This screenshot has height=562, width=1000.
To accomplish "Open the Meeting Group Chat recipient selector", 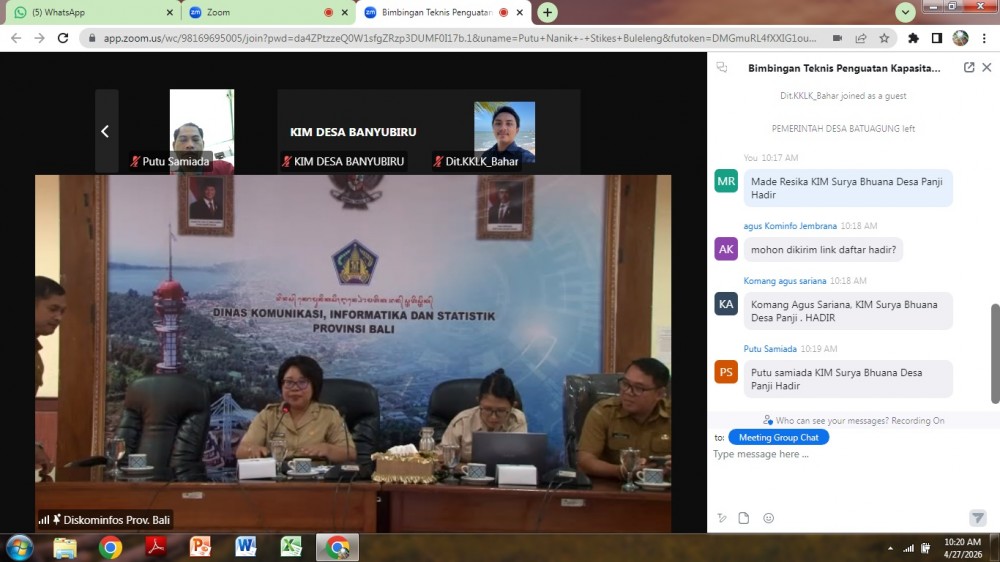I will coord(778,437).
